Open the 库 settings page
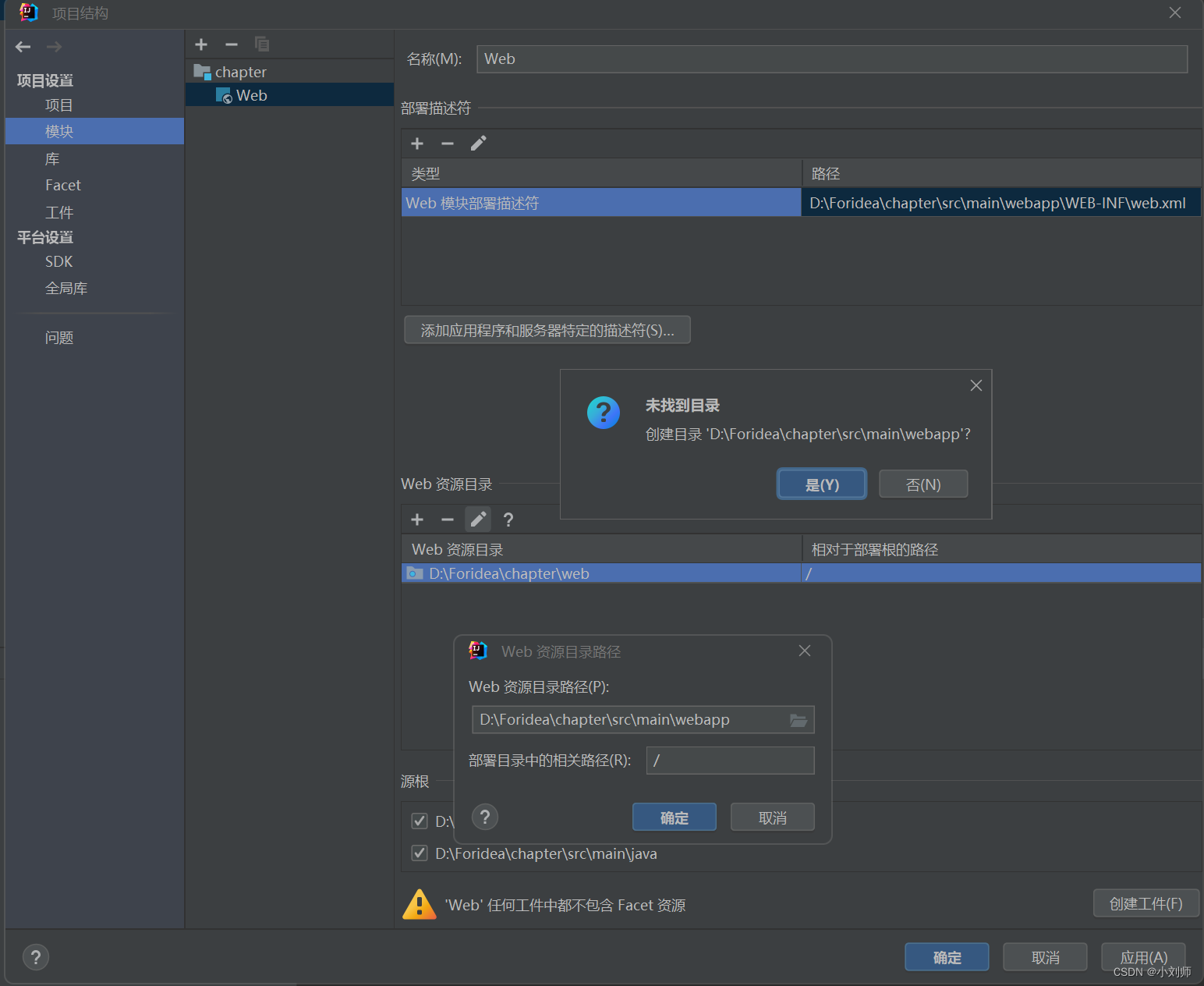Screen dimensions: 1204x986 [52, 159]
